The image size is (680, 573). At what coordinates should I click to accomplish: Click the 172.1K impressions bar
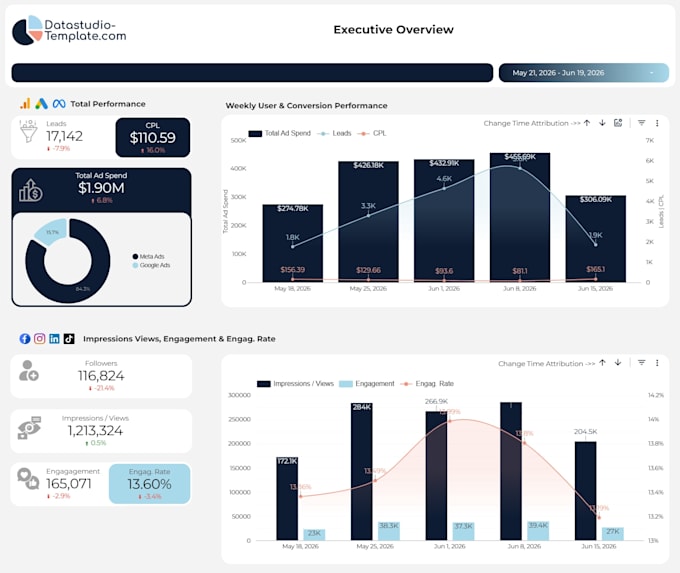coord(287,499)
